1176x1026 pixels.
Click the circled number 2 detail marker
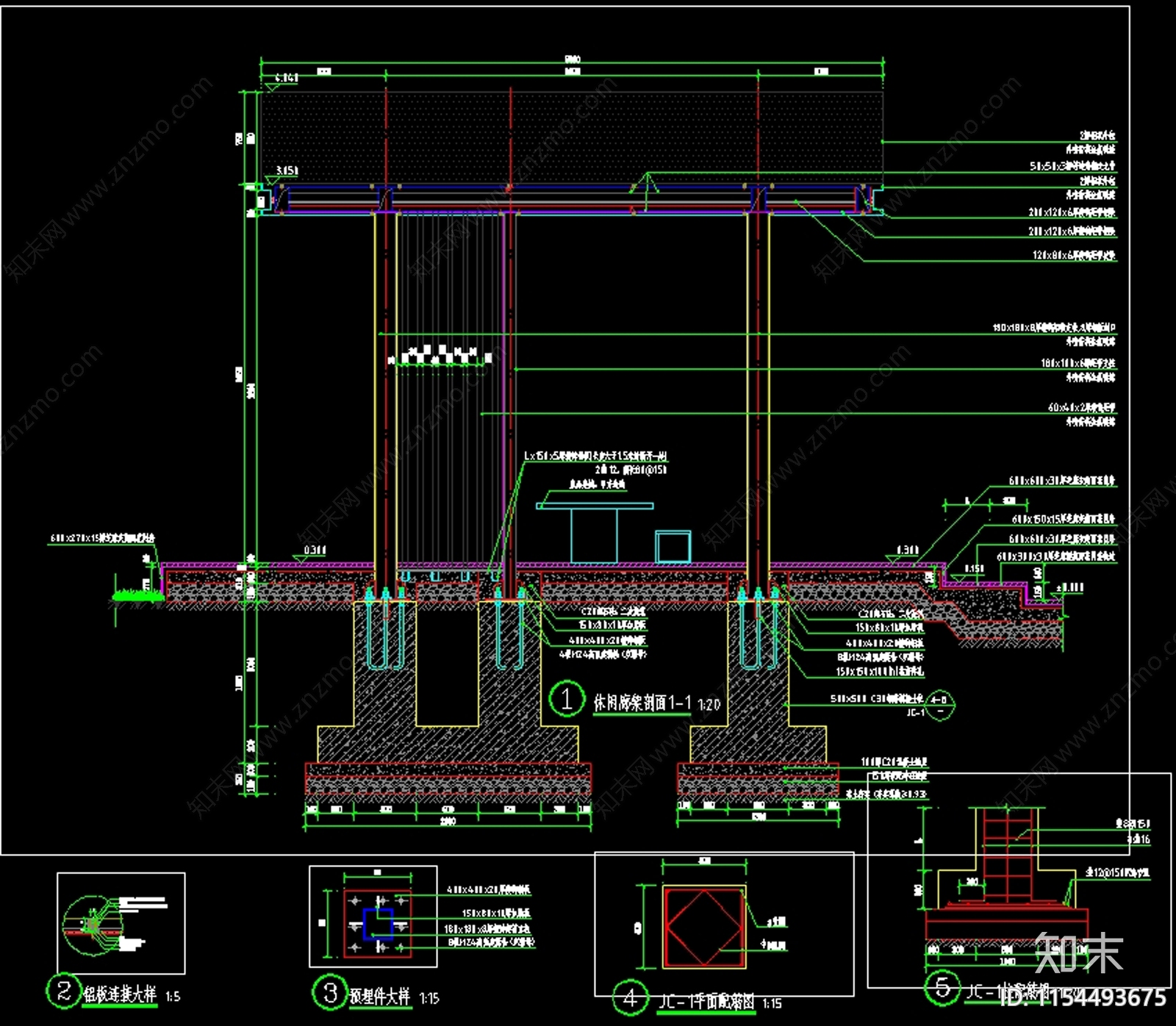(x=63, y=991)
